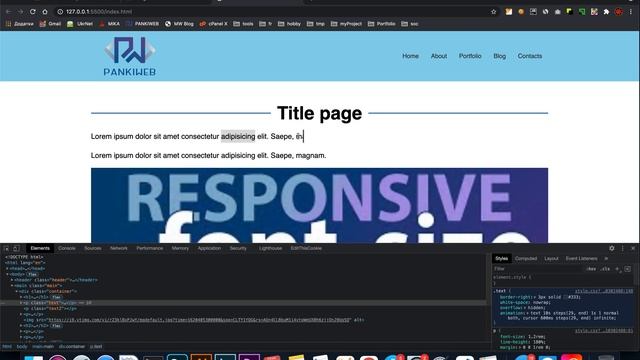Switch to the Security DevTools tab
This screenshot has height=360, width=640.
(238, 248)
